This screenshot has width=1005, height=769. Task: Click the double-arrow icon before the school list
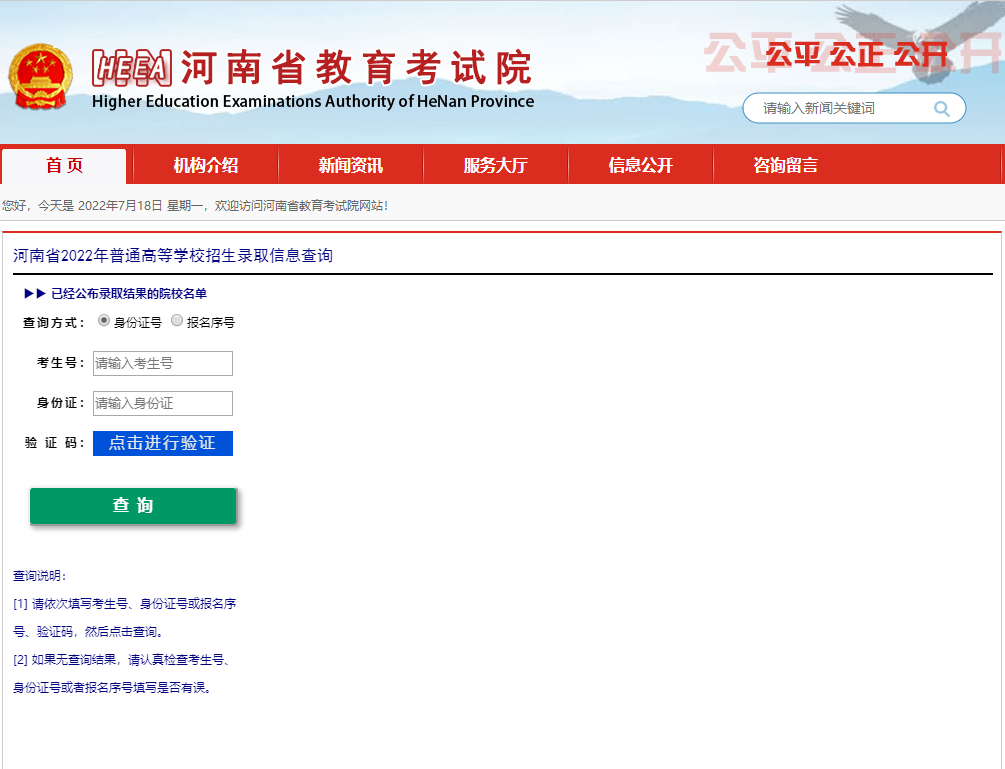click(34, 293)
